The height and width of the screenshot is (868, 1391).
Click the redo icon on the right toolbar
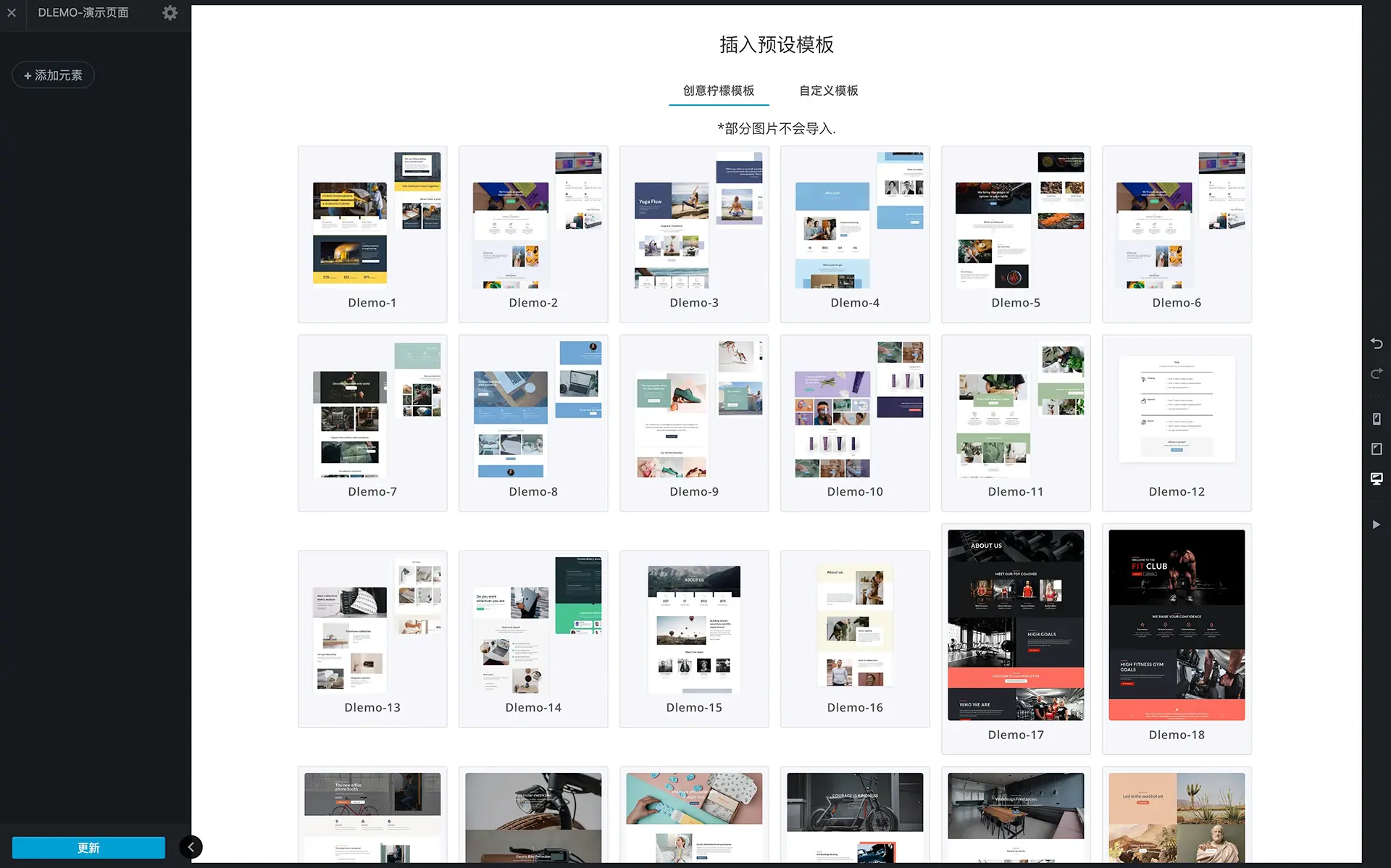[1377, 373]
